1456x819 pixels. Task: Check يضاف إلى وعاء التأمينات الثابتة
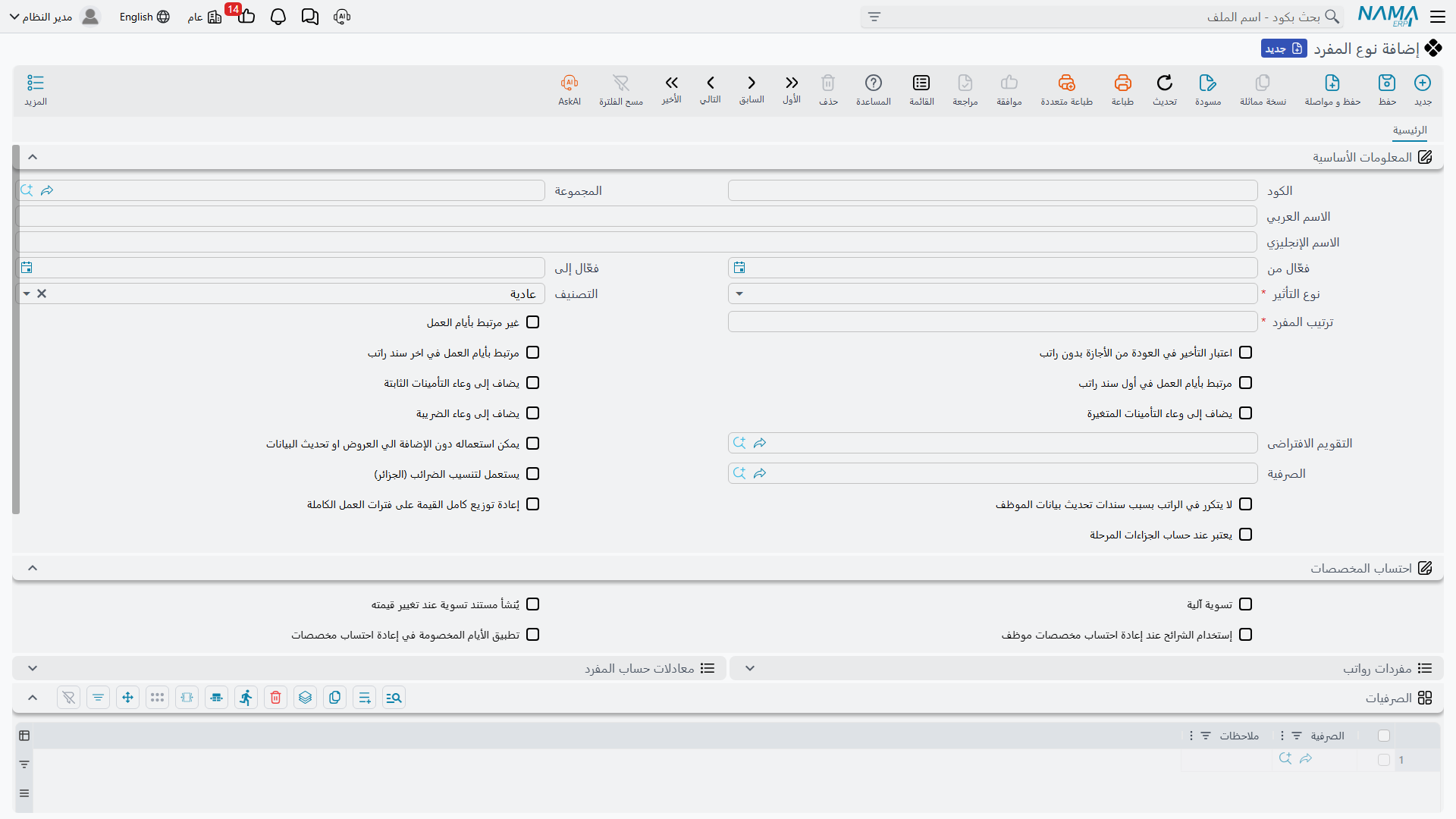[533, 383]
